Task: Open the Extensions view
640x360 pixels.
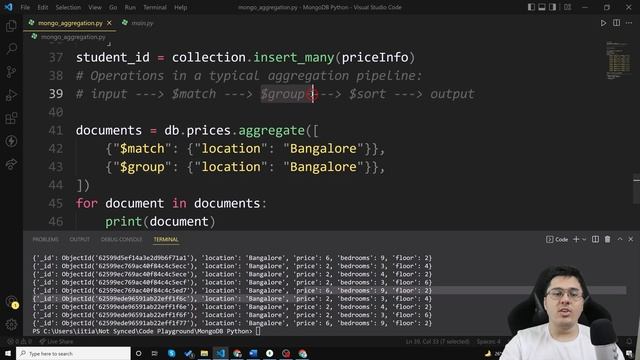Action: pyautogui.click(x=11, y=118)
